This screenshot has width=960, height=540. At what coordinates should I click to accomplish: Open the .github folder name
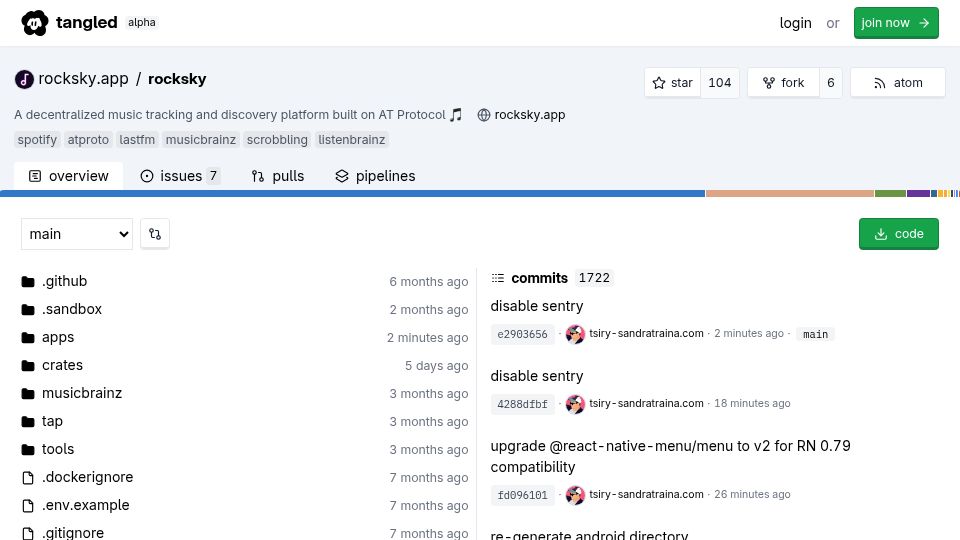(x=64, y=282)
